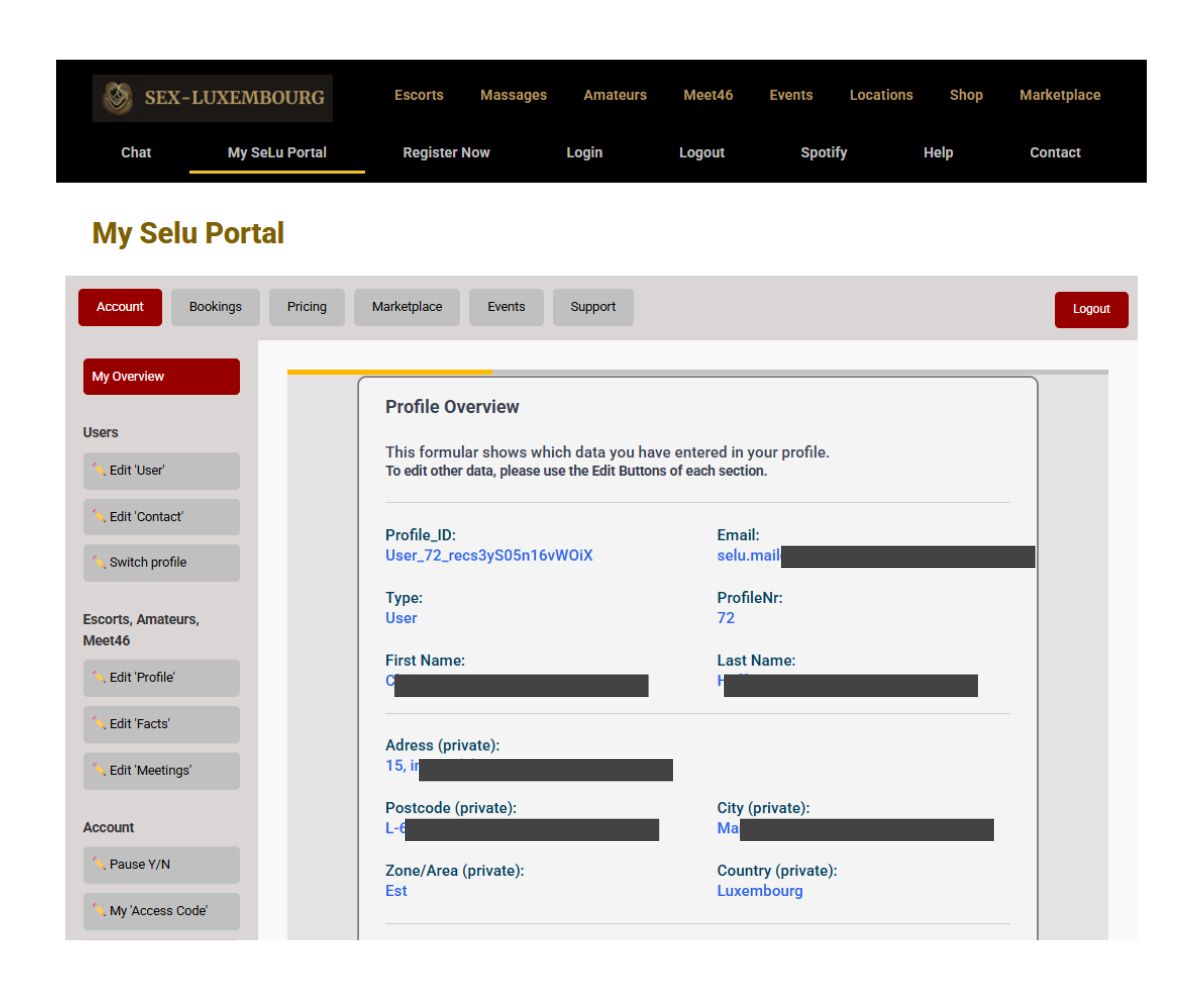Open the Pricing tab
The image size is (1200, 1000).
click(x=307, y=307)
